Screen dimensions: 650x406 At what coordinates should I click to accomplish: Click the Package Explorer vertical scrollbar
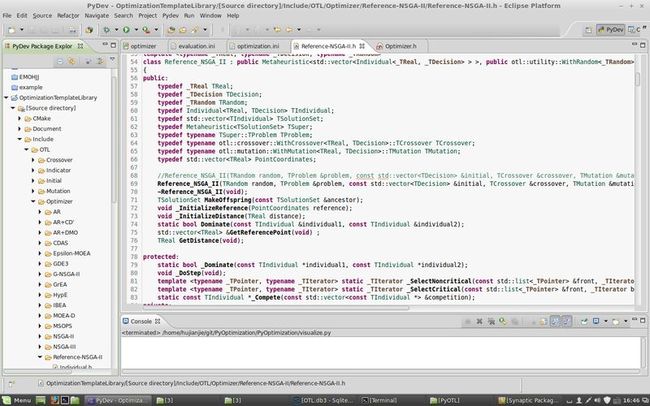tap(114, 139)
